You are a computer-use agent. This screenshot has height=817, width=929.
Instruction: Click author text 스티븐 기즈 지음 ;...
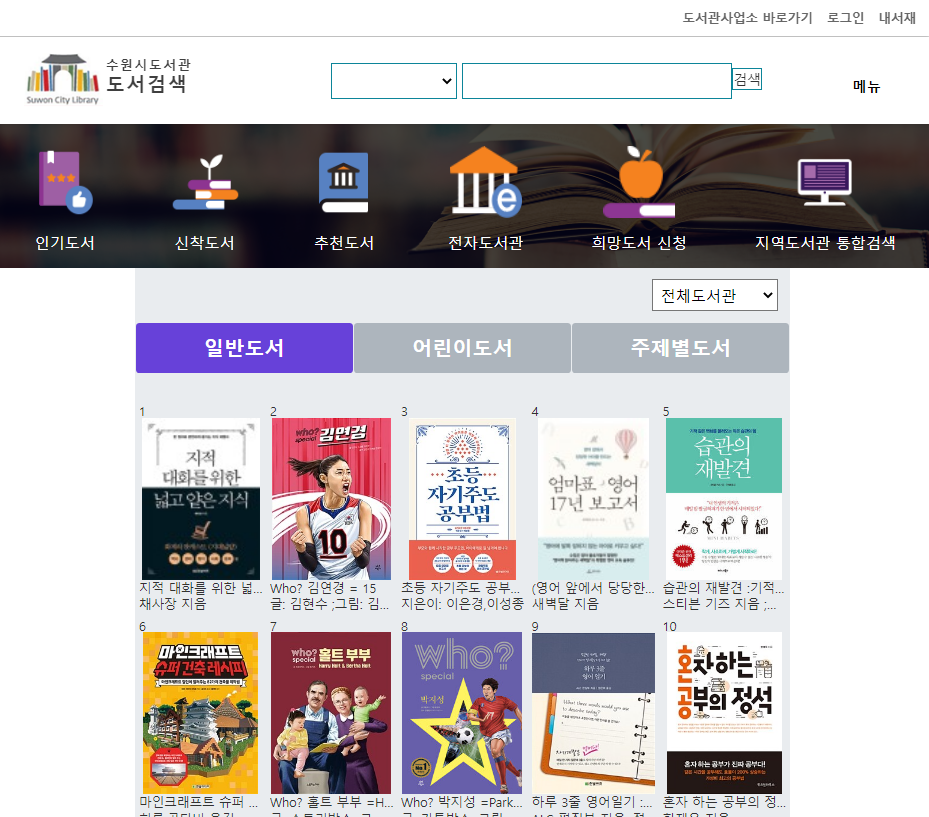pyautogui.click(x=719, y=604)
